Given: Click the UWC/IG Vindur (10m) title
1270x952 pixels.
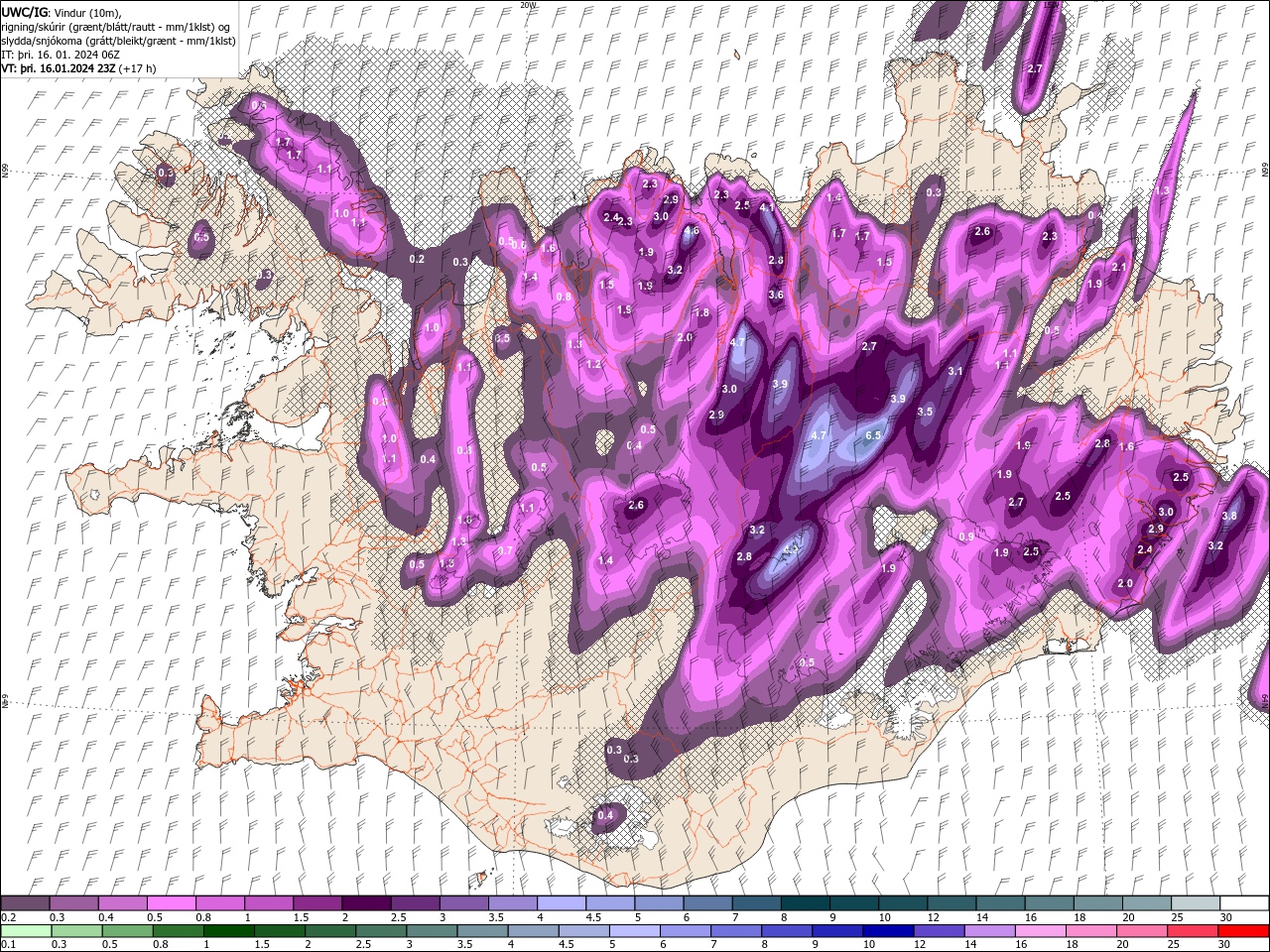Looking at the screenshot, I should (x=60, y=12).
